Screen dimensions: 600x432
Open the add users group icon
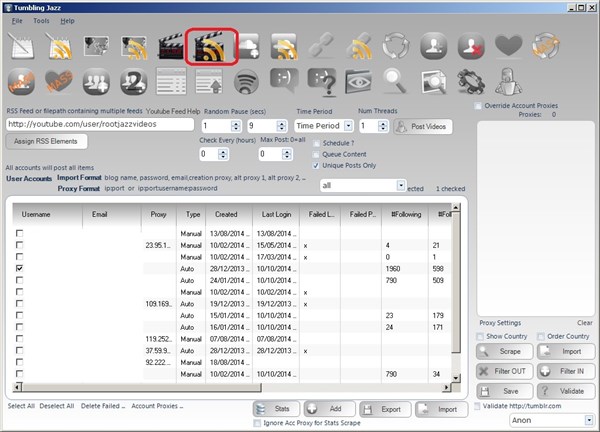click(x=96, y=82)
